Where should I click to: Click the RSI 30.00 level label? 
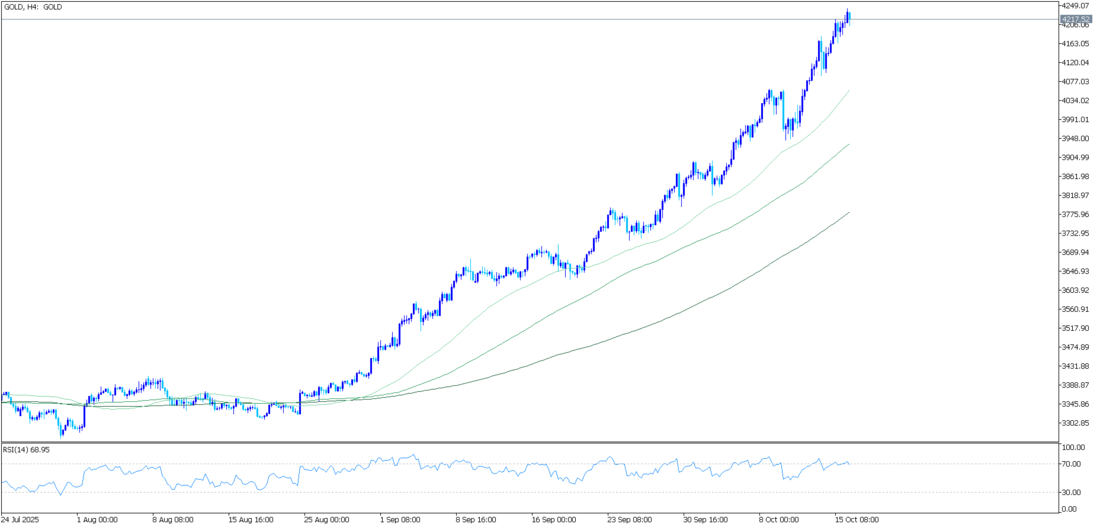point(1072,492)
